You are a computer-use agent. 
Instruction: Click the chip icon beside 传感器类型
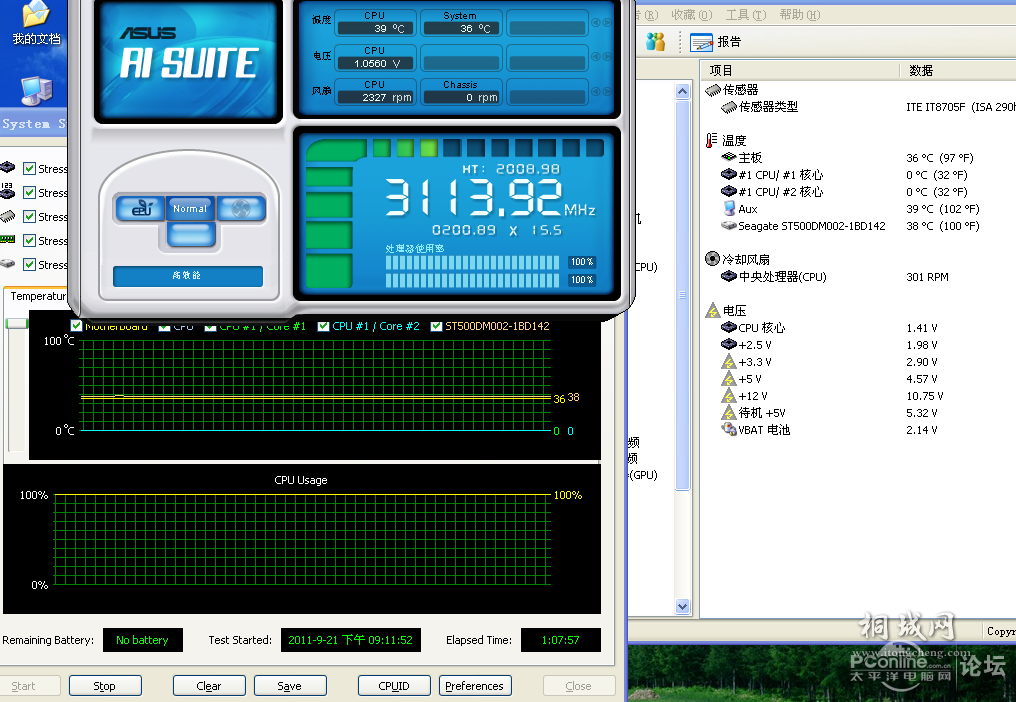pyautogui.click(x=729, y=106)
